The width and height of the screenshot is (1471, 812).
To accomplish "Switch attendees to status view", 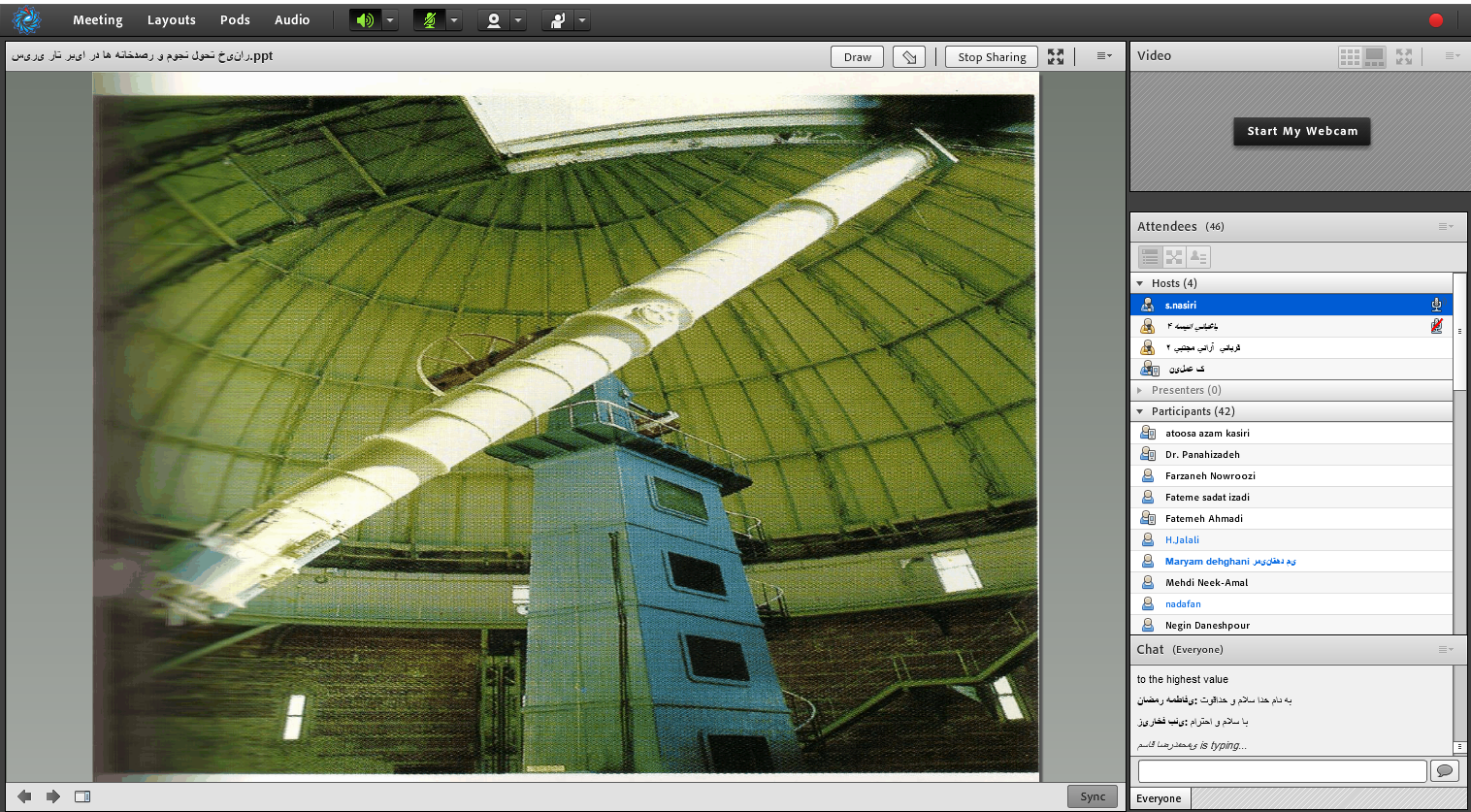I will (x=1198, y=257).
